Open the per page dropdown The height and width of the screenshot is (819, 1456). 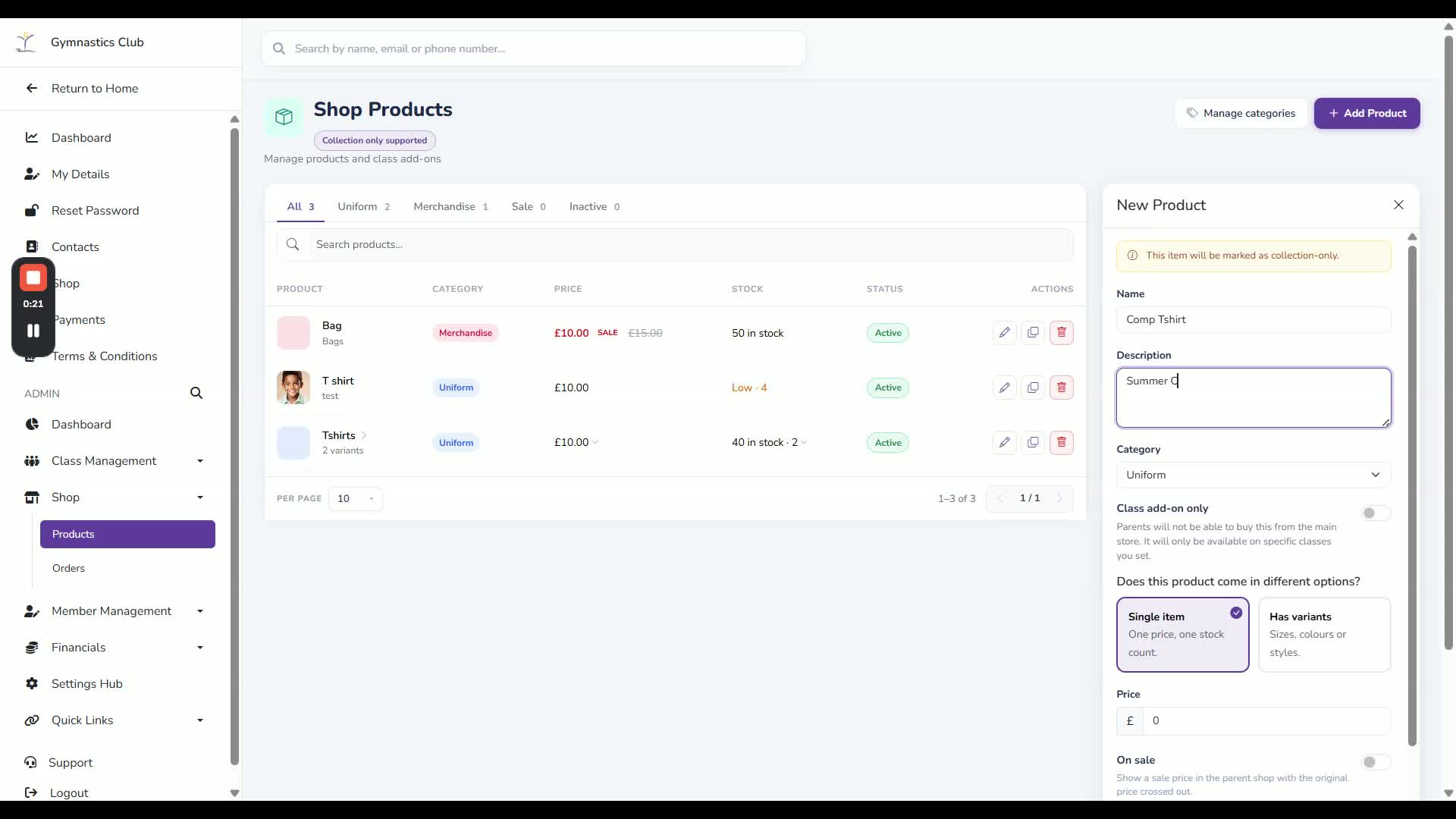click(356, 498)
